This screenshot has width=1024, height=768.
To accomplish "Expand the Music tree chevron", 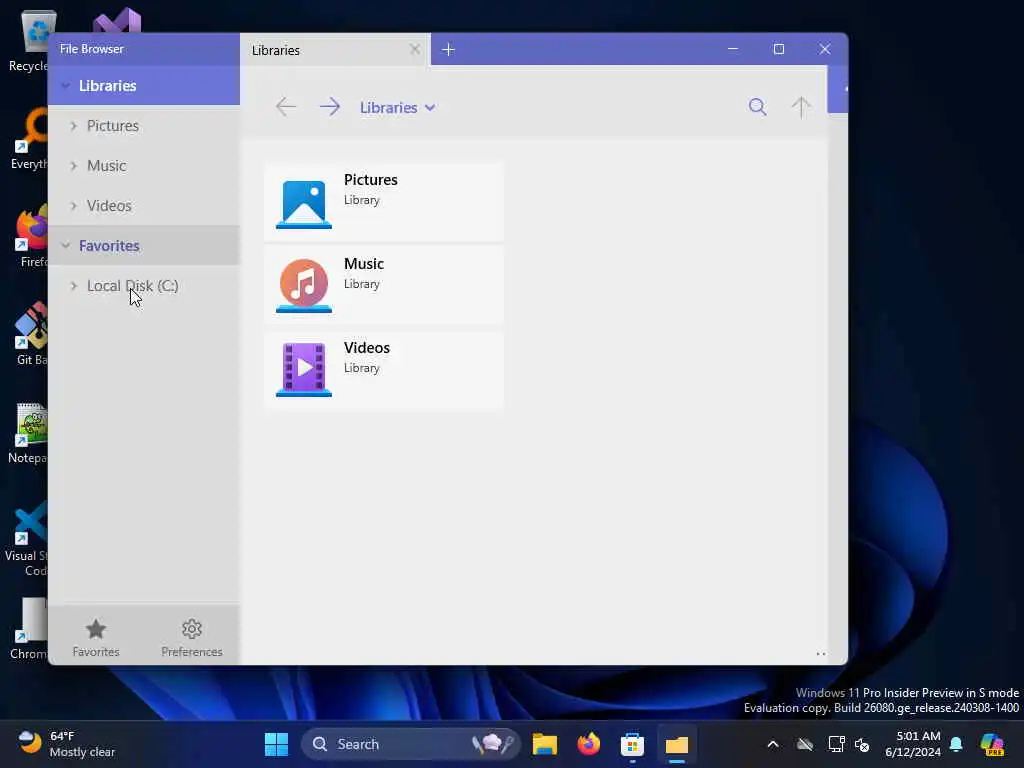I will [x=73, y=166].
